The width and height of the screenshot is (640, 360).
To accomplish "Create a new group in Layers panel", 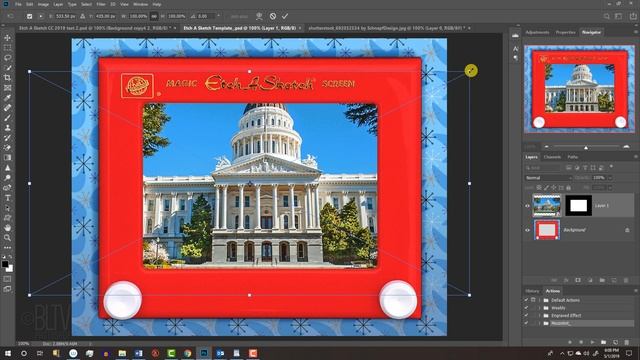I will coord(602,280).
